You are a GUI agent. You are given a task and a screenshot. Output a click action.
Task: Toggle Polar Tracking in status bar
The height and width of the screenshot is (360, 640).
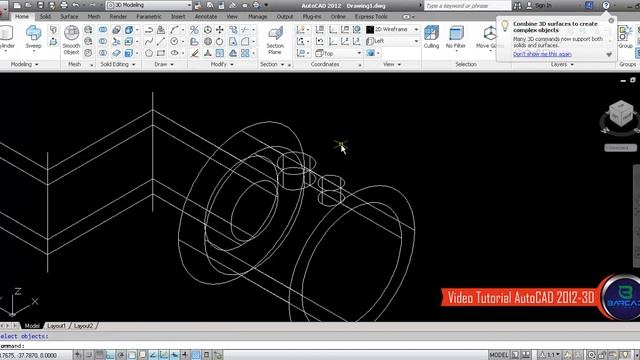[x=121, y=355]
